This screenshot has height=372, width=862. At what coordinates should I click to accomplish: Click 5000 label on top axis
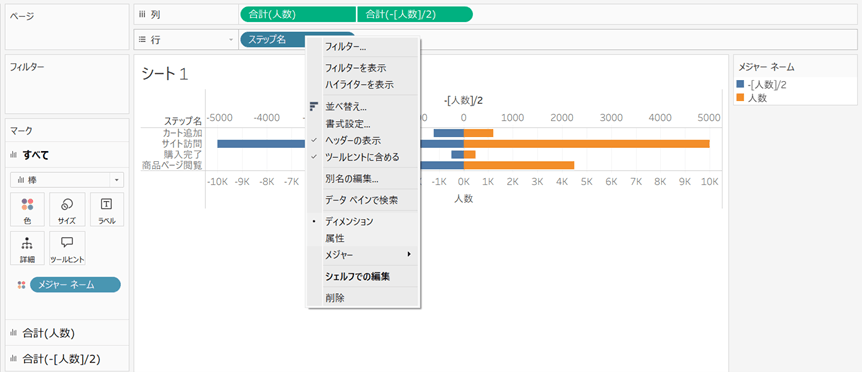point(709,118)
